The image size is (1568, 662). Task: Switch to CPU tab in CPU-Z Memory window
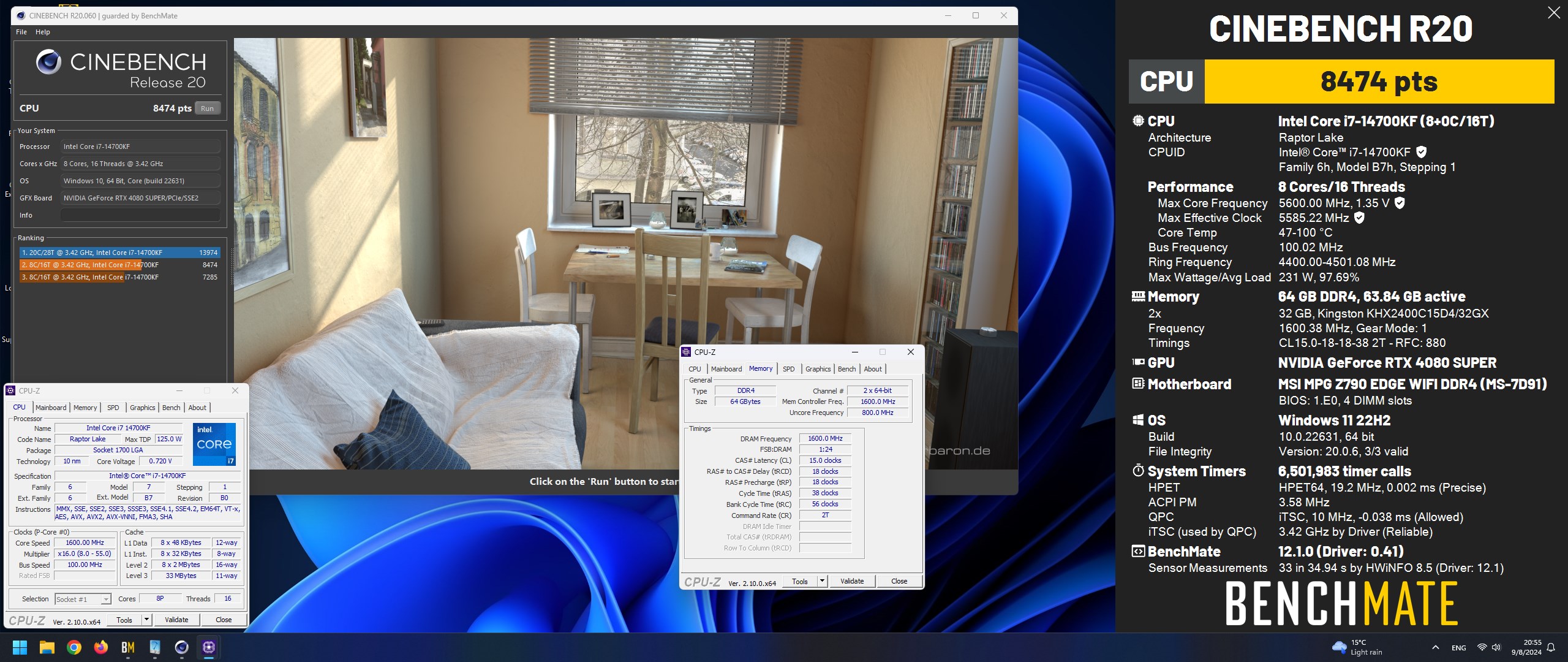[x=695, y=369]
